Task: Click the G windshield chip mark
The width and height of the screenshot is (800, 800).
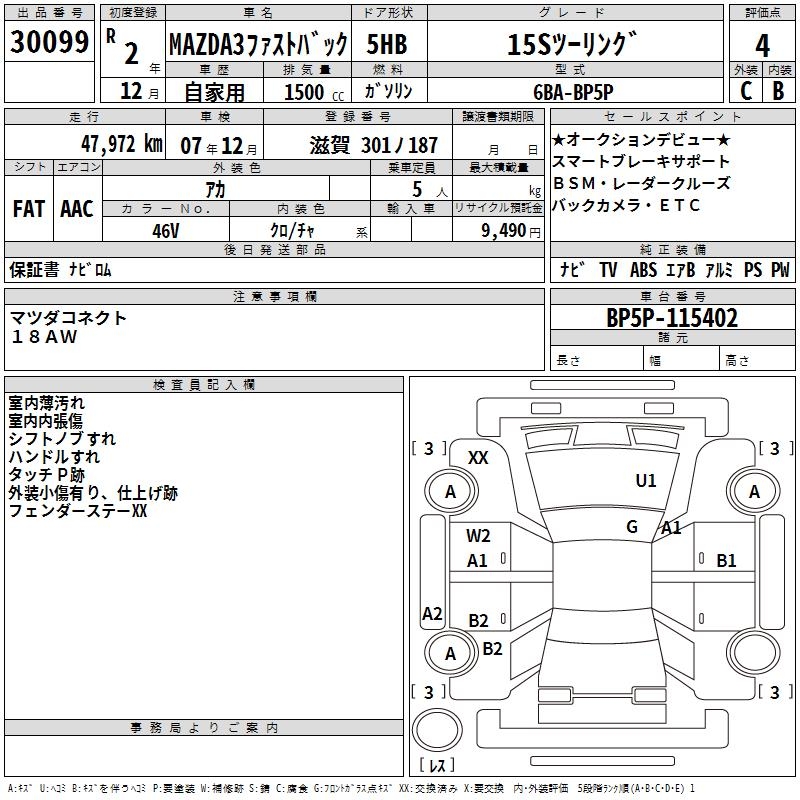Action: coord(632,527)
